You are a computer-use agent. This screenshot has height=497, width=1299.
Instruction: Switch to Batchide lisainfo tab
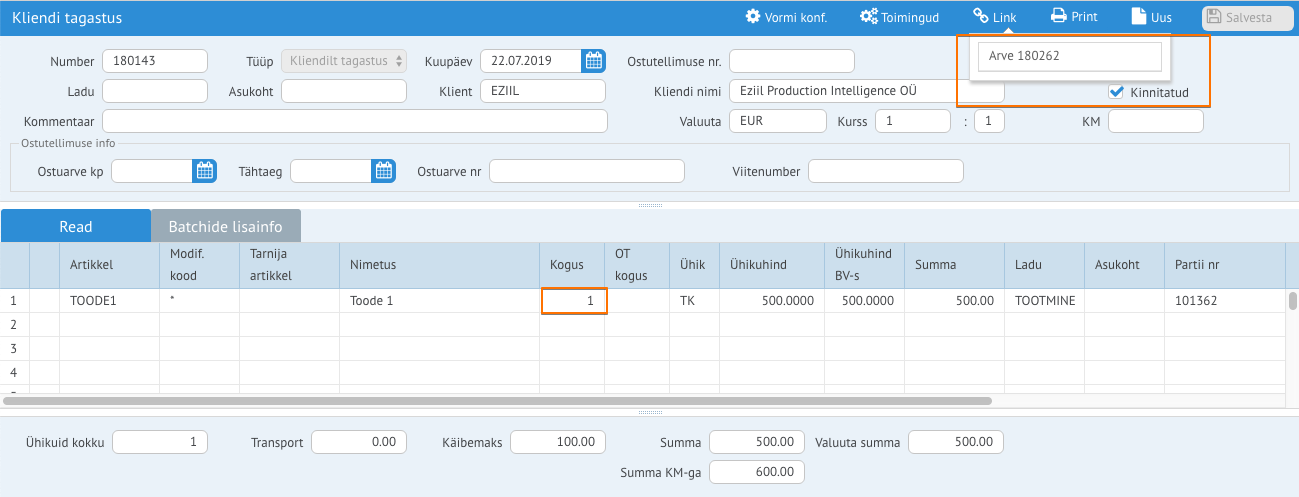(x=224, y=226)
